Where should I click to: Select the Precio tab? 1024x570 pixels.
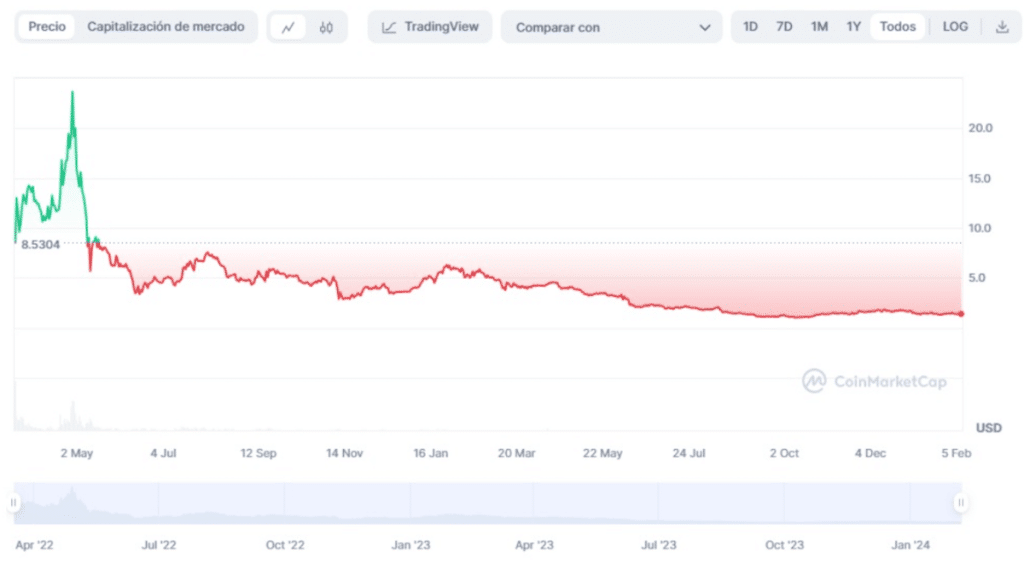click(46, 27)
